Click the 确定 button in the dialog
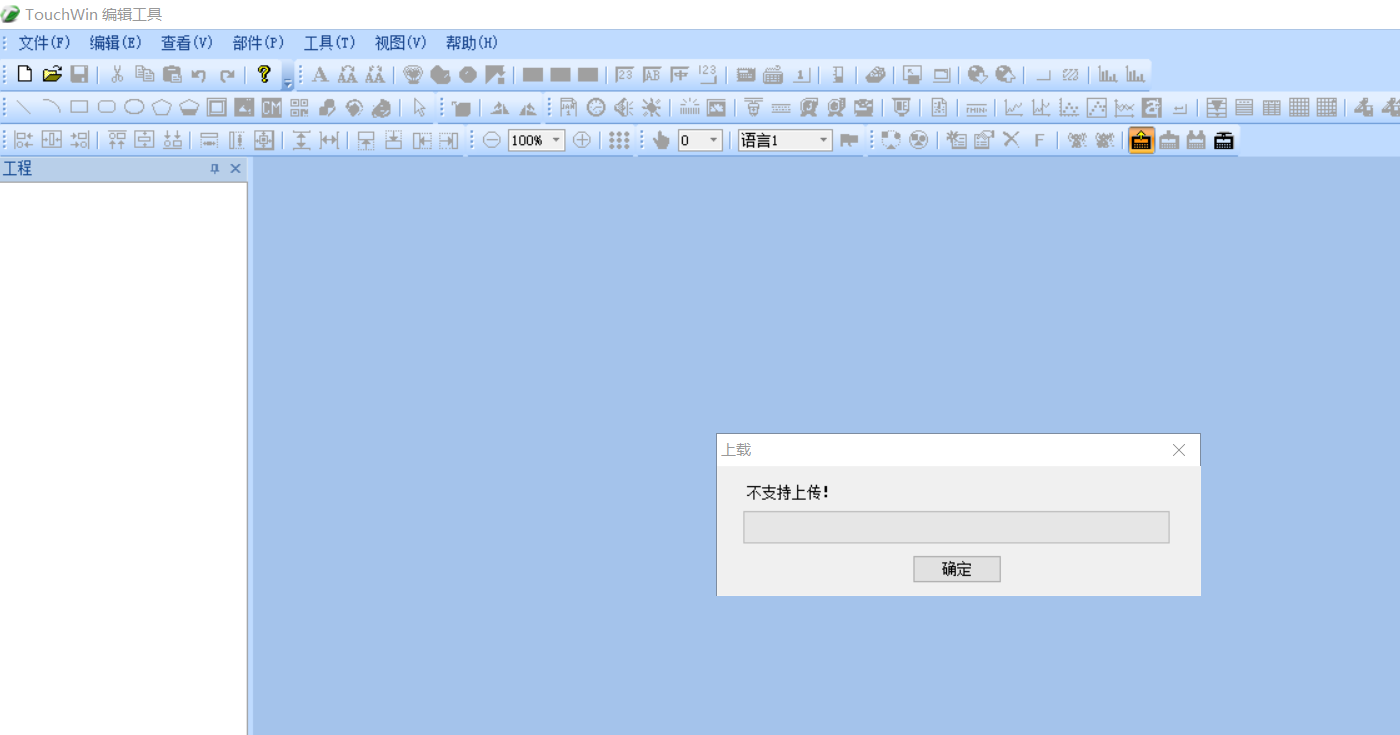1400x735 pixels. point(956,569)
